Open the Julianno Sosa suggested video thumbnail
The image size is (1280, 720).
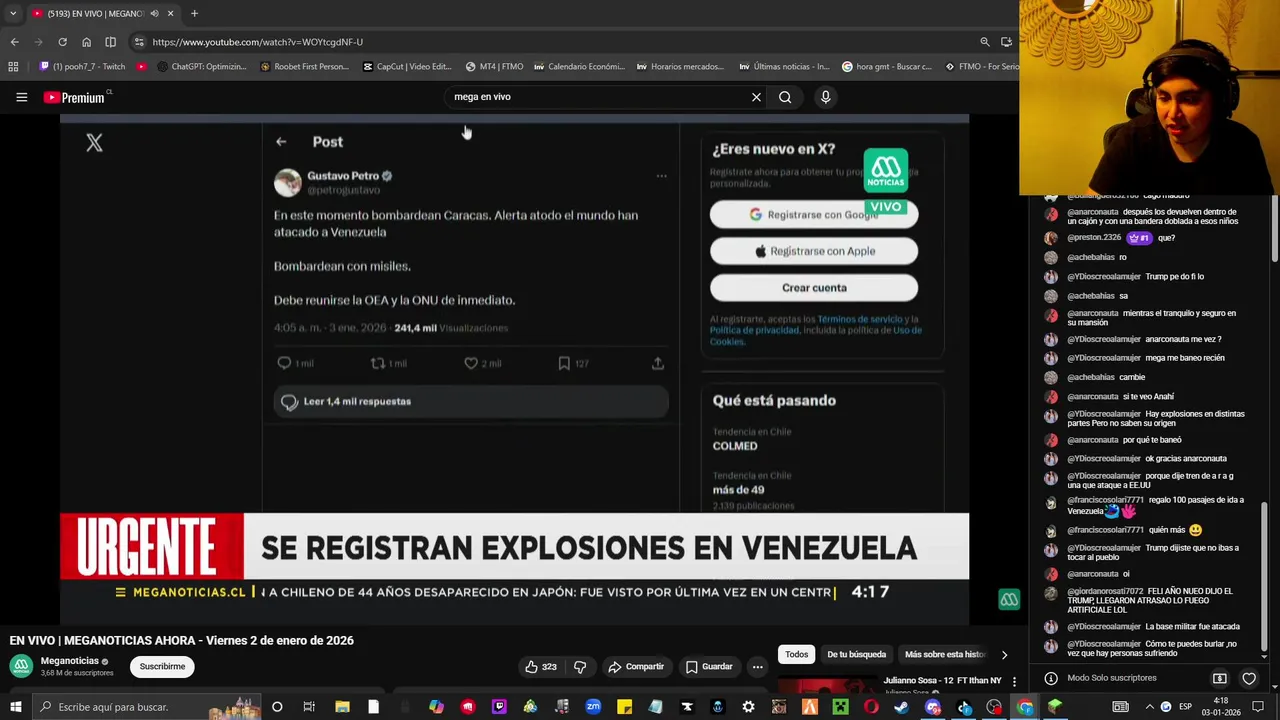point(827,685)
